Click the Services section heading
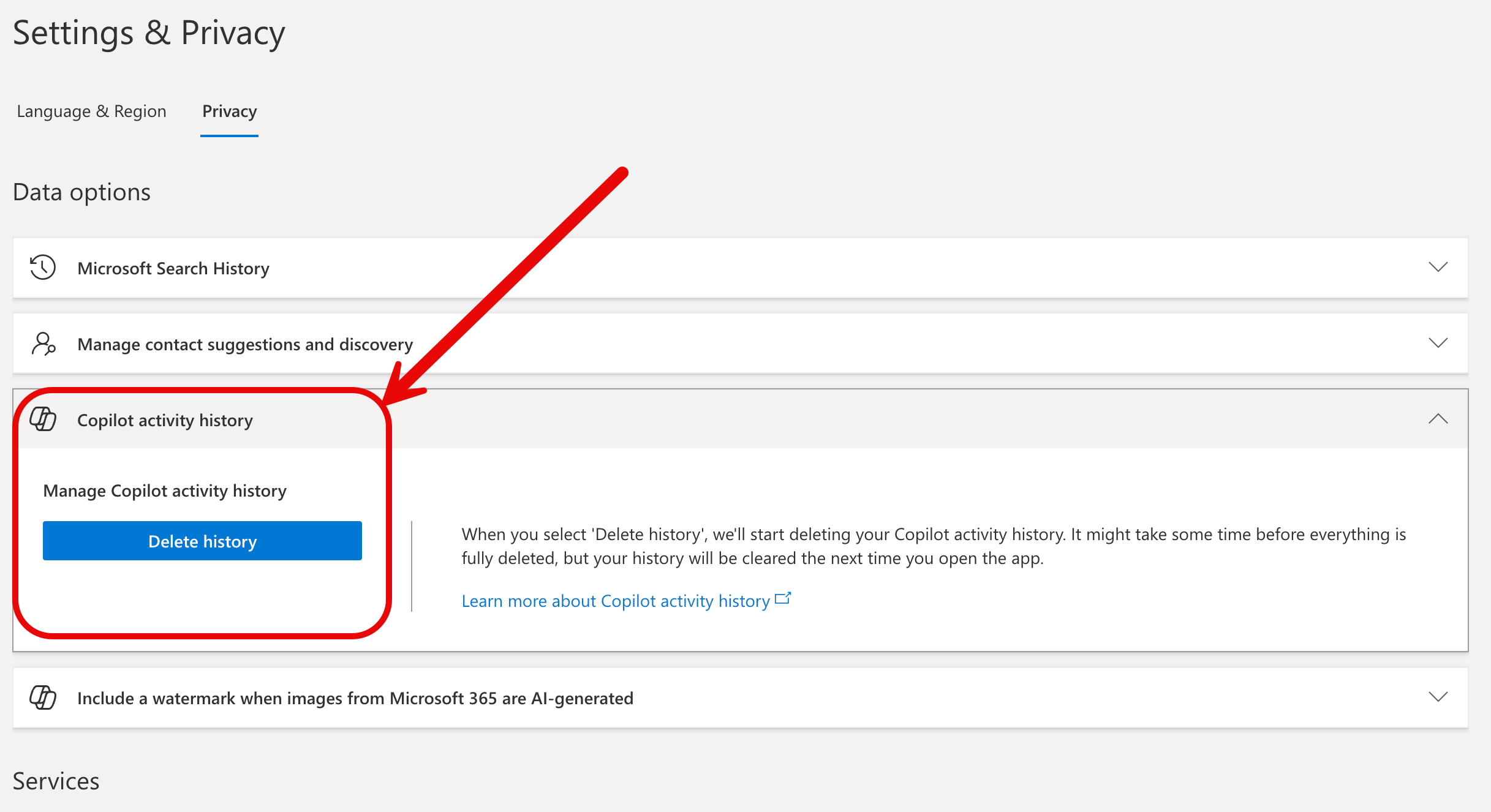The height and width of the screenshot is (812, 1491). 56,781
